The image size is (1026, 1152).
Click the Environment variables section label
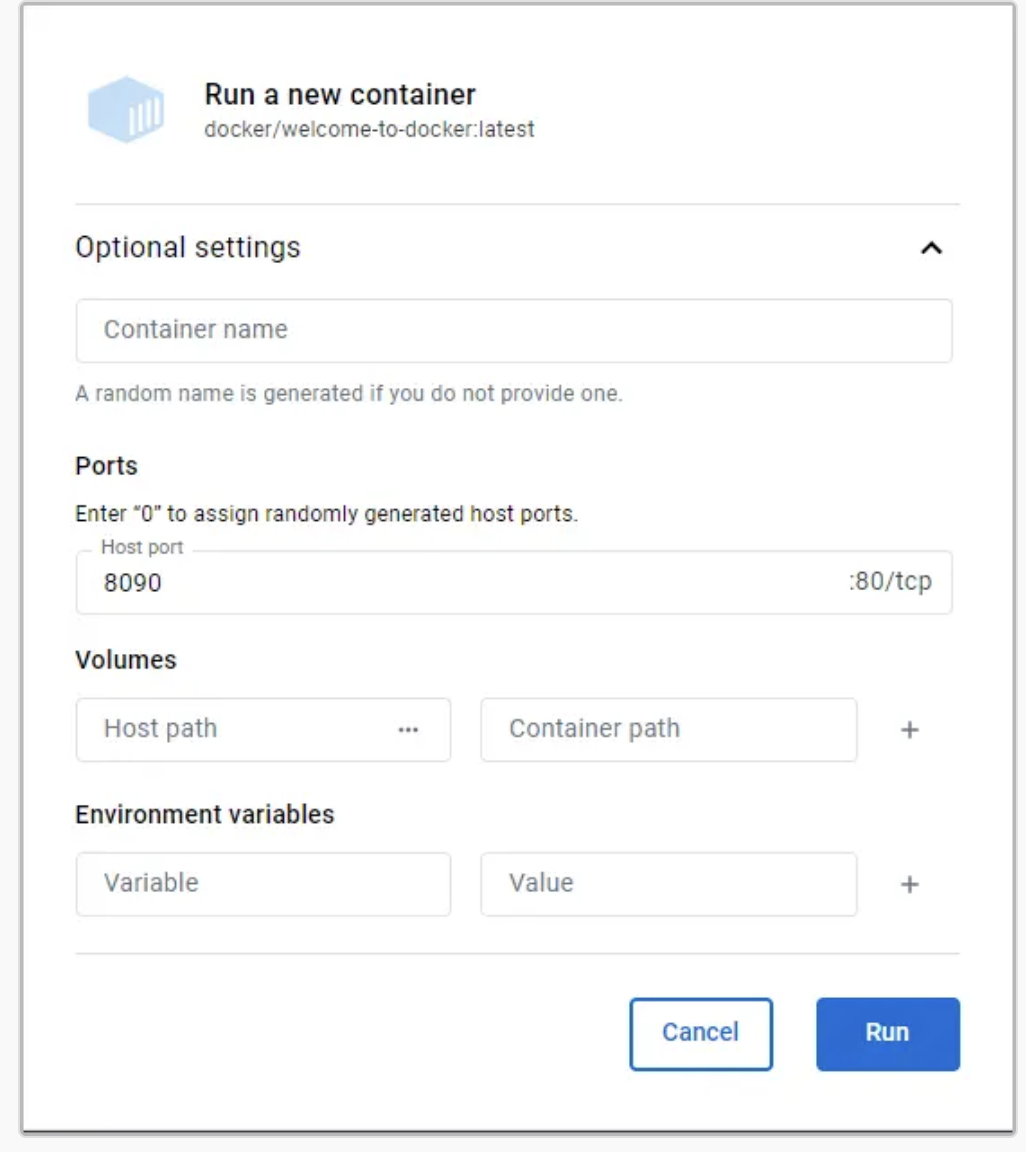click(x=205, y=814)
